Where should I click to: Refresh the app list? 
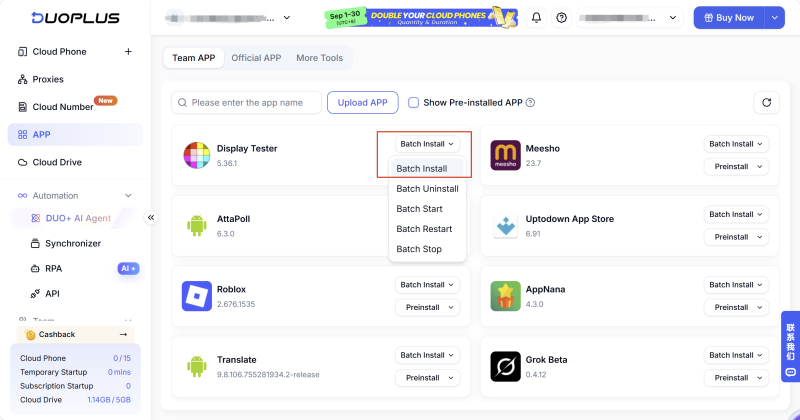coord(766,103)
